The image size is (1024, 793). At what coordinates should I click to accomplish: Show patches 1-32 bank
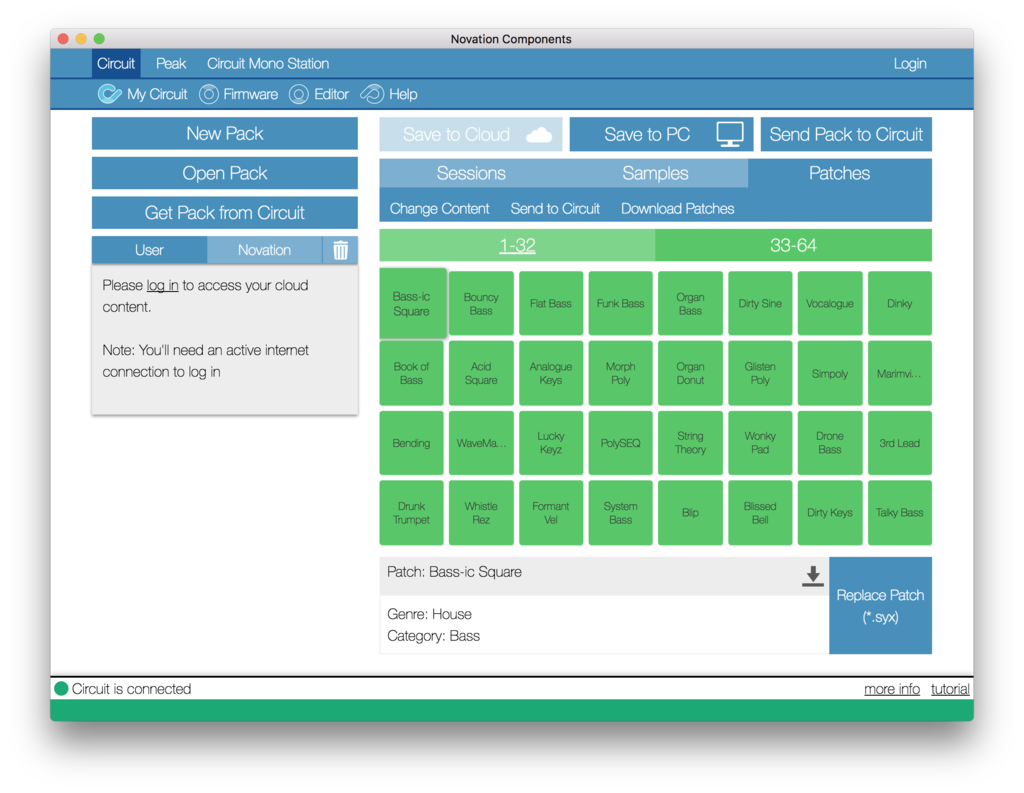[517, 246]
